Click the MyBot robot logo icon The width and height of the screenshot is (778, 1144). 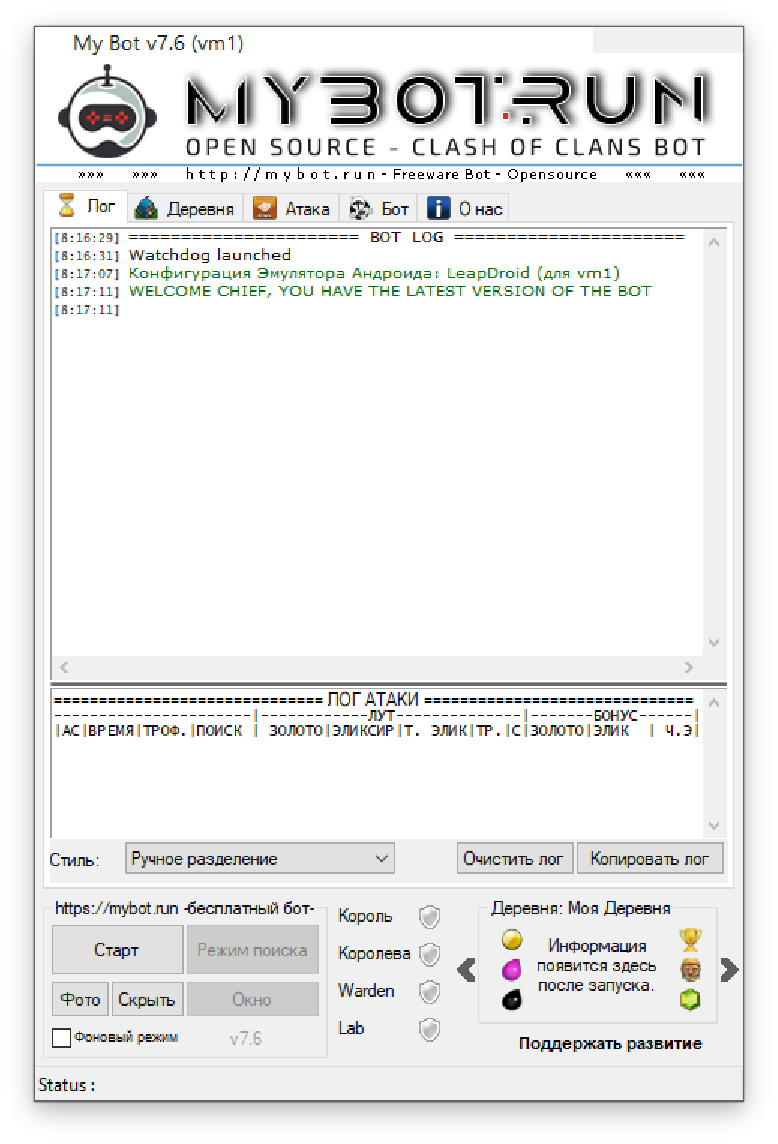pos(107,112)
